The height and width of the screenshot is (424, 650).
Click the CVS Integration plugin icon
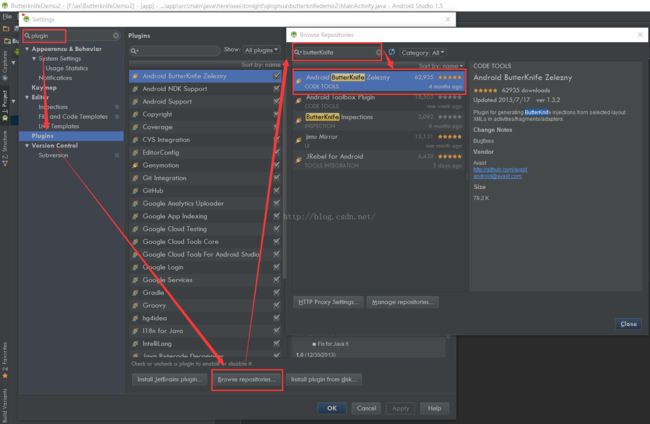point(135,140)
